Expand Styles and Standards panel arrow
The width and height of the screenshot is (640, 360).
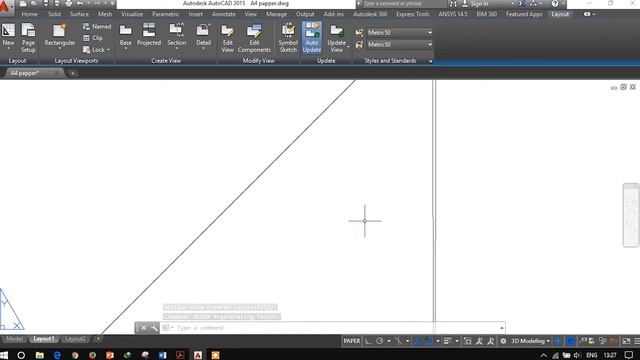(x=430, y=61)
